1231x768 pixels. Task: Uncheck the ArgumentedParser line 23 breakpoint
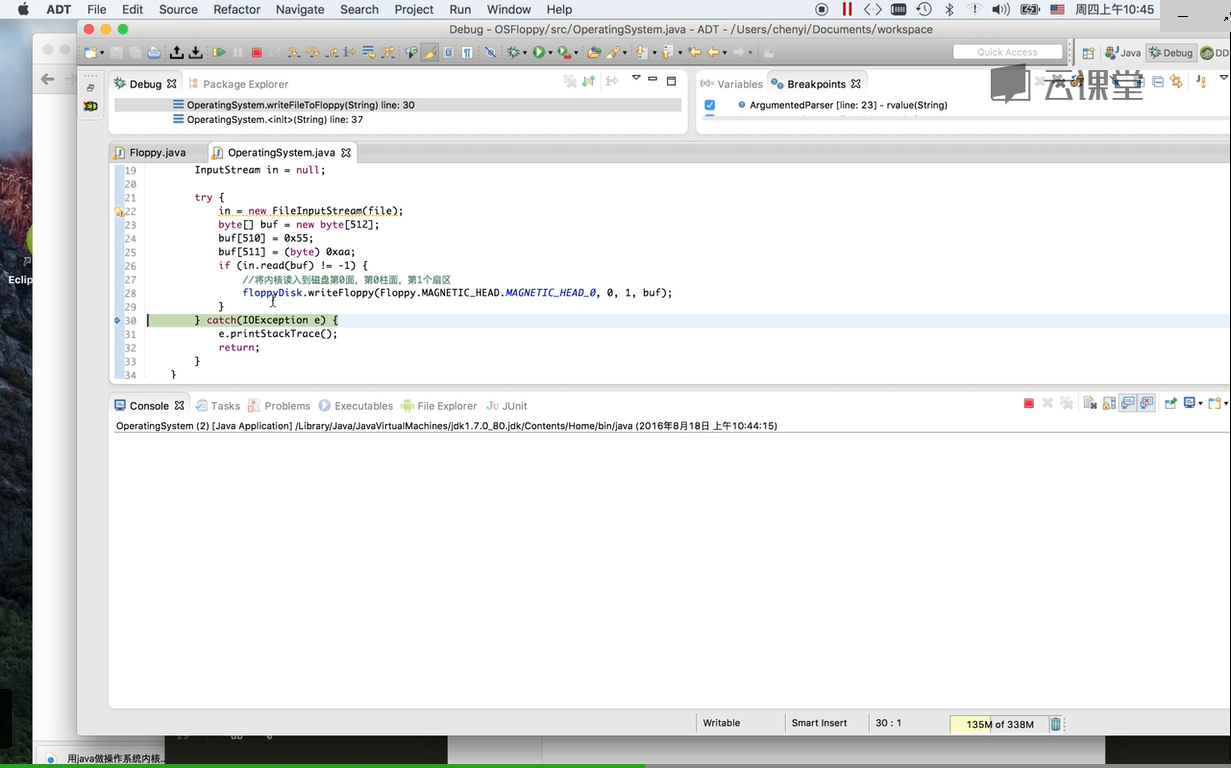(x=709, y=105)
